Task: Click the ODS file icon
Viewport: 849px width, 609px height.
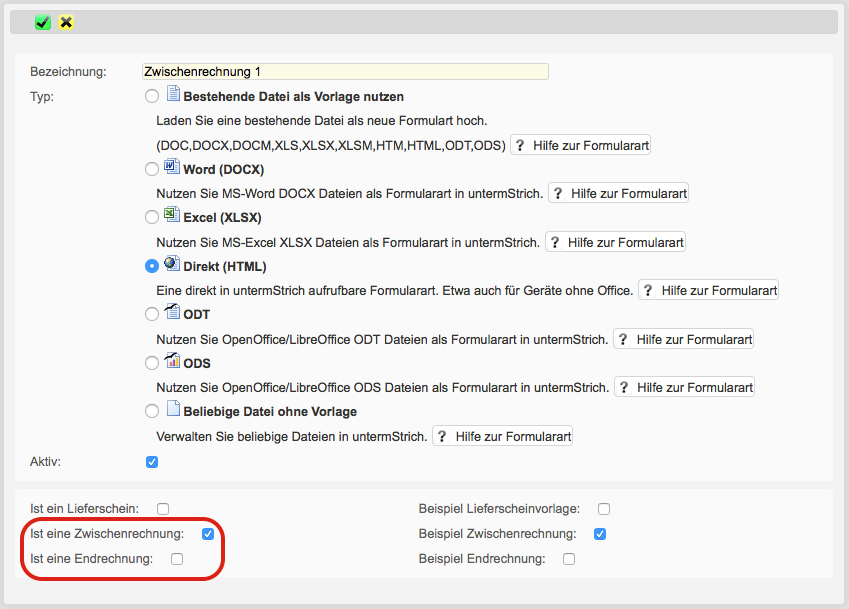Action: [x=171, y=362]
